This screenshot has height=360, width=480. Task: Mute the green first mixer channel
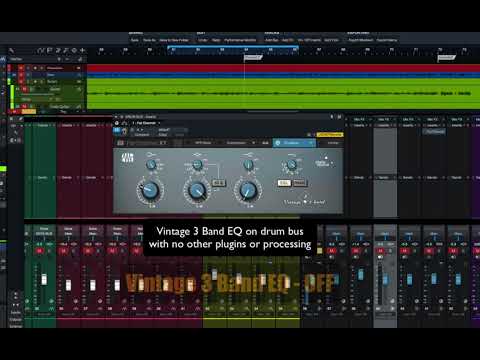[x=39, y=250]
